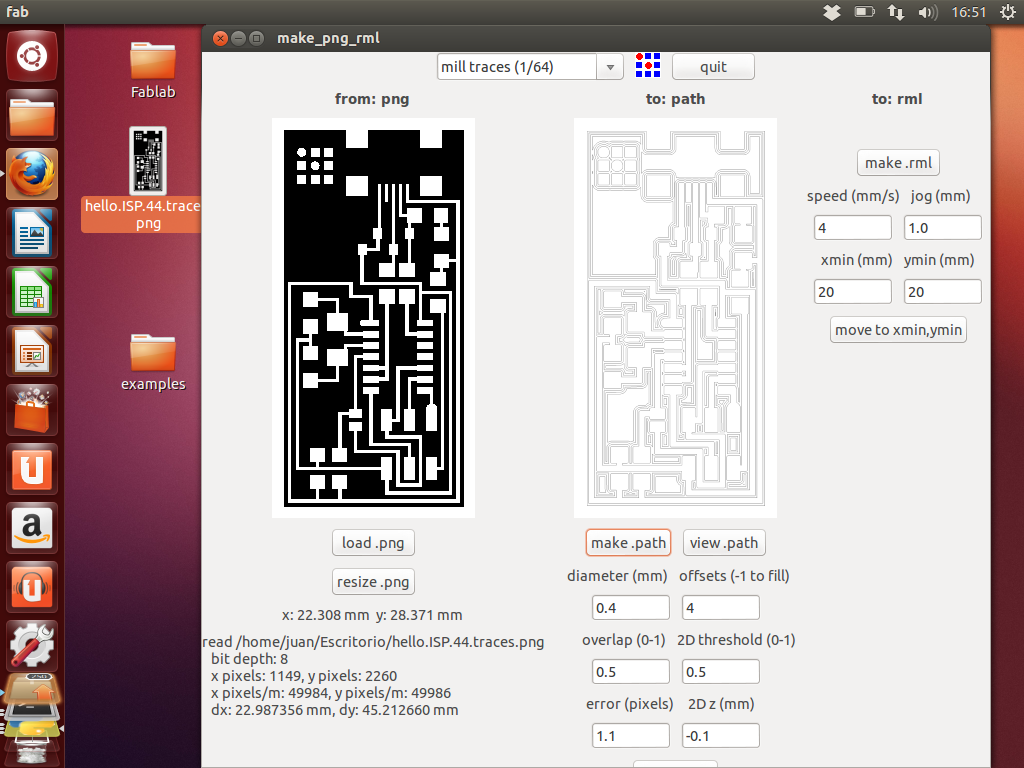The height and width of the screenshot is (768, 1024).
Task: Launch Firefox web browser
Action: [32, 174]
